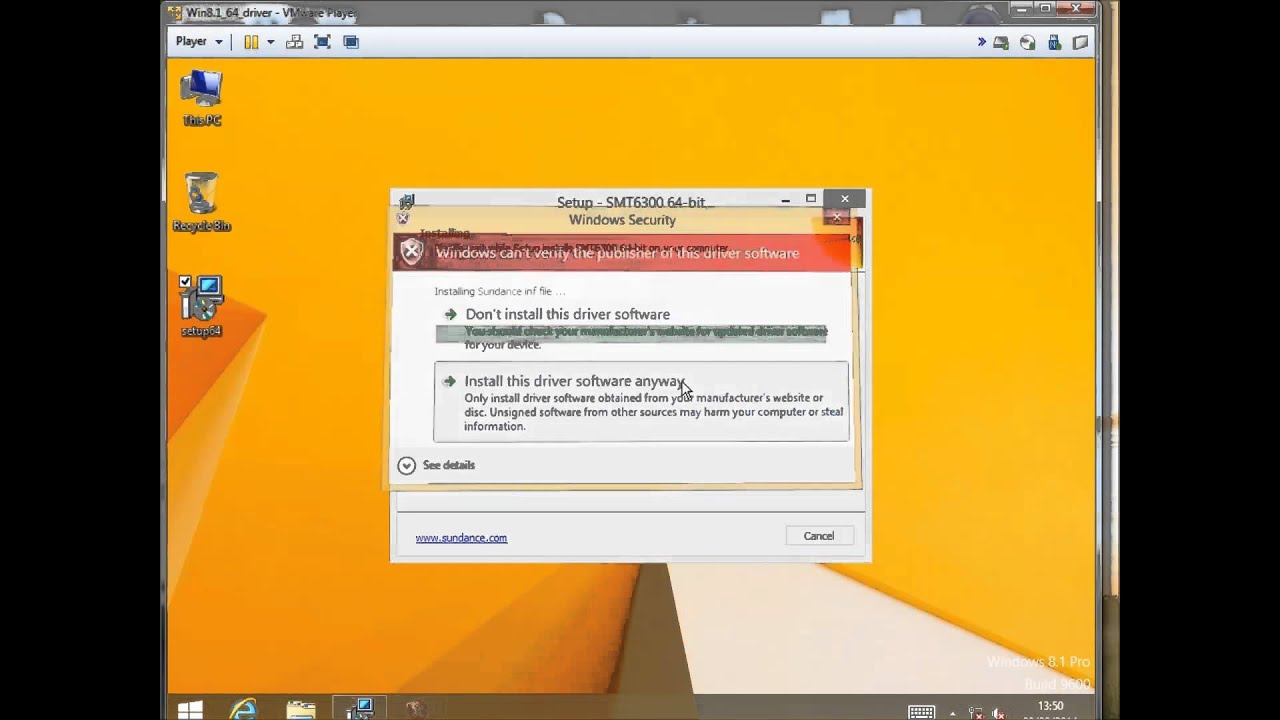This screenshot has width=1280, height=720.
Task: Click the VMware Player icon in its title bar
Action: point(175,13)
